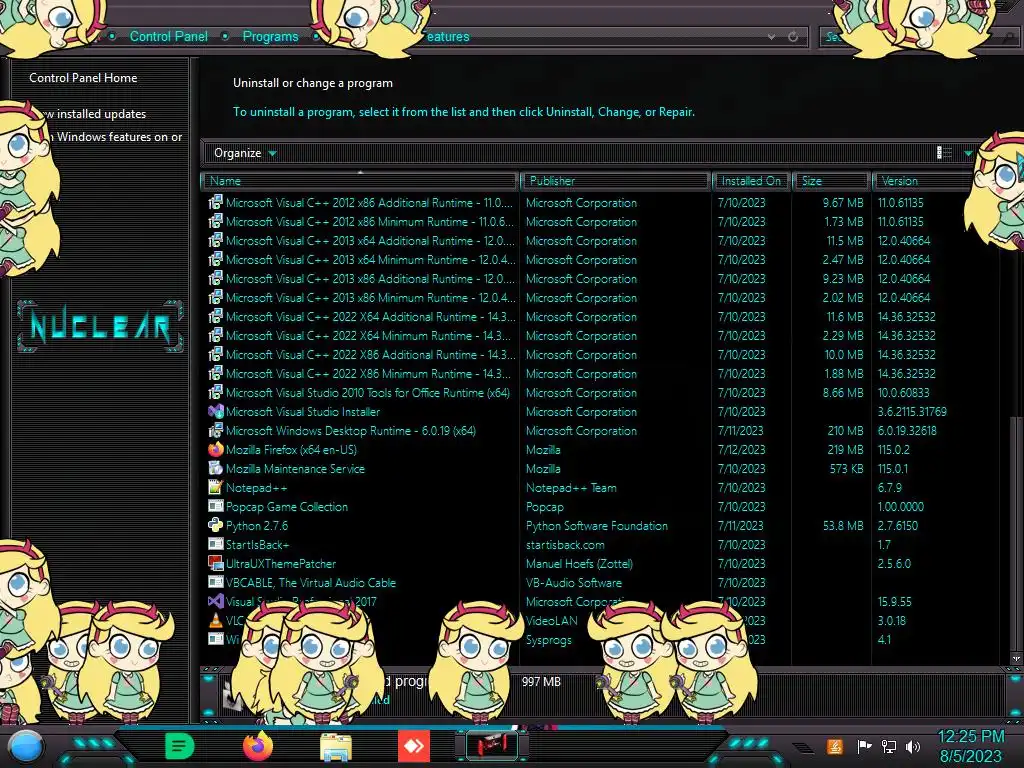This screenshot has width=1024, height=768.
Task: Sort list by Publisher column header
Action: pos(615,181)
